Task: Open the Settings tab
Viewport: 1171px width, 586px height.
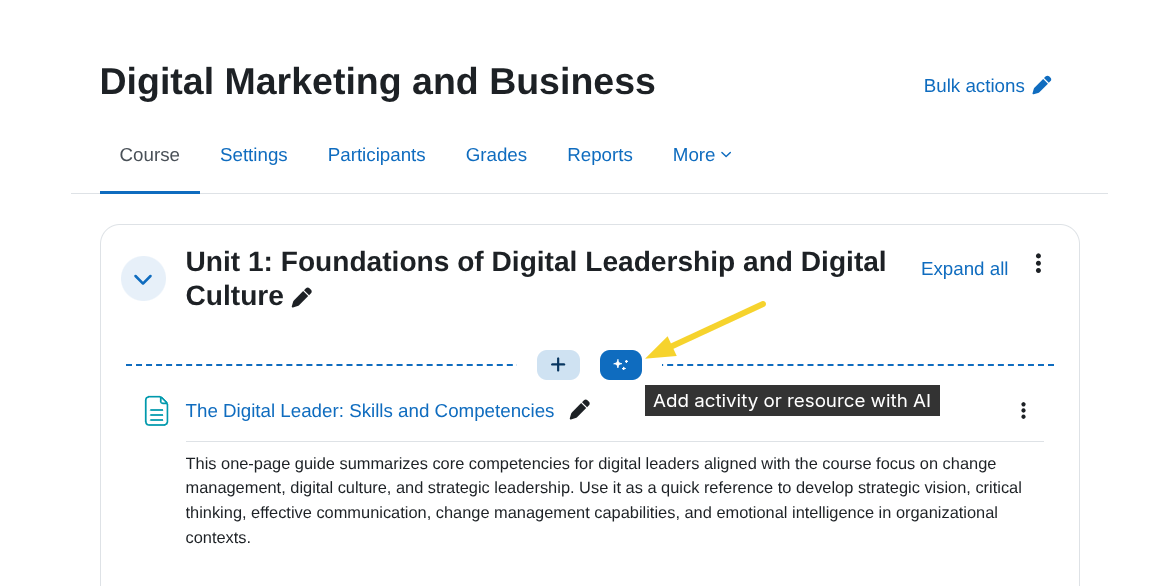Action: (254, 155)
